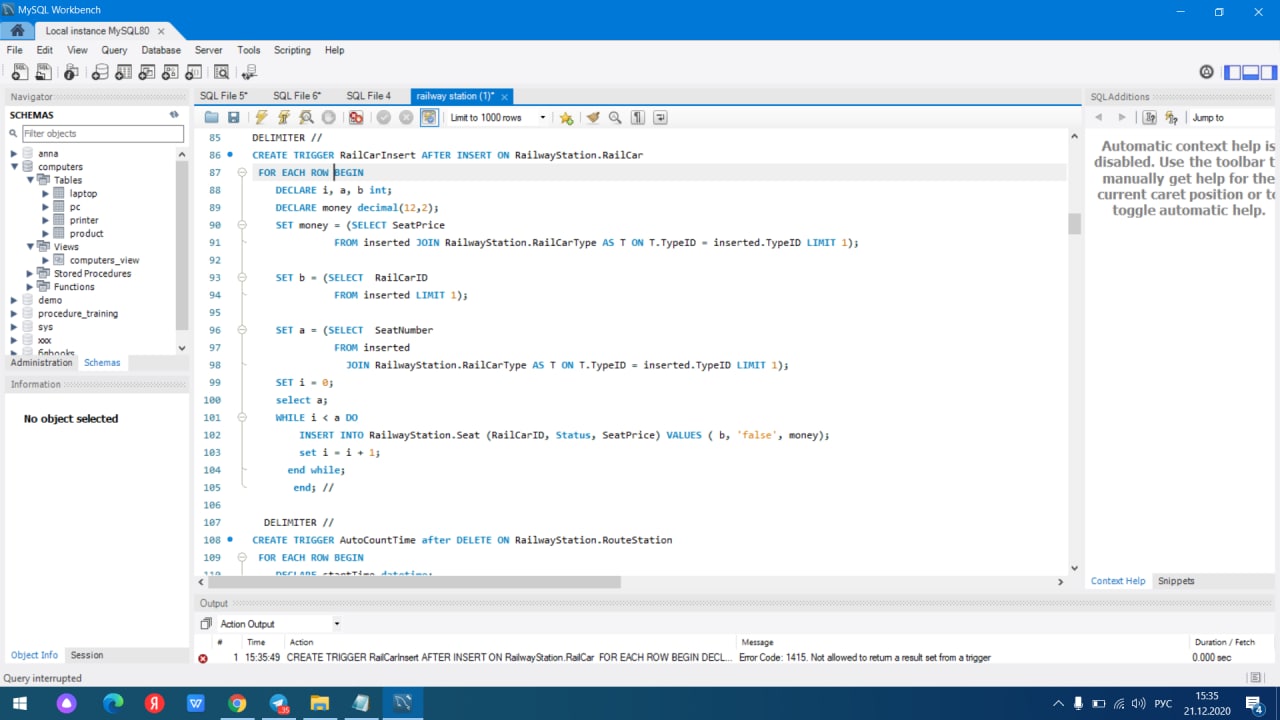Screen dimensions: 1280x720
Task: Collapse the Tables node
Action: pyautogui.click(x=30, y=180)
